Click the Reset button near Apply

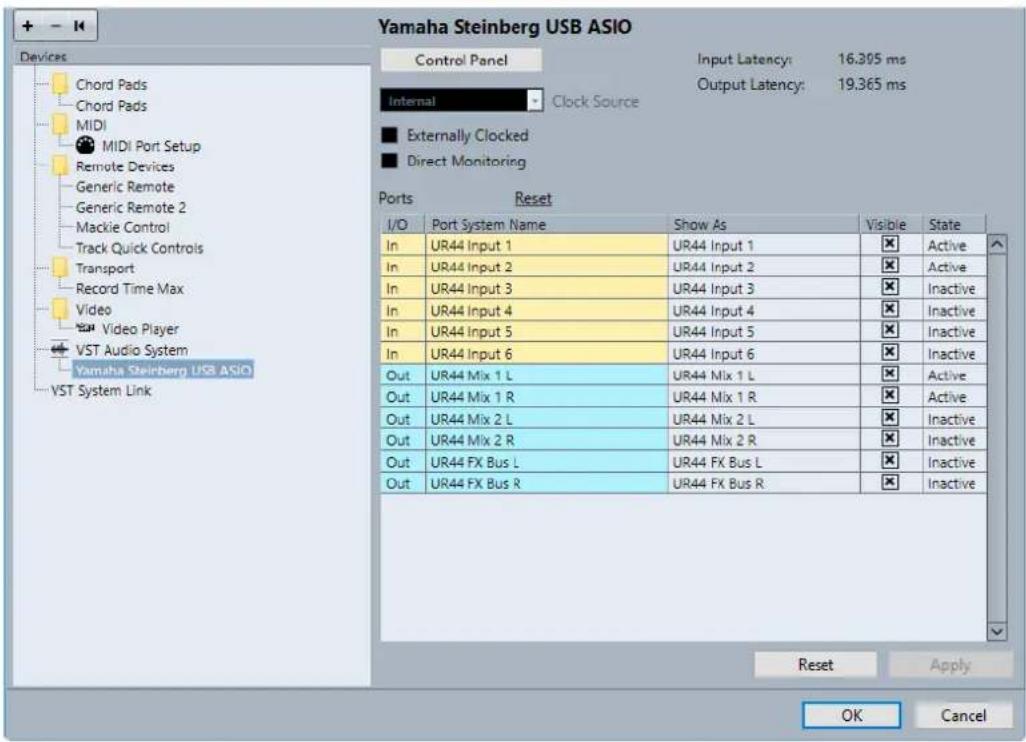tap(815, 665)
